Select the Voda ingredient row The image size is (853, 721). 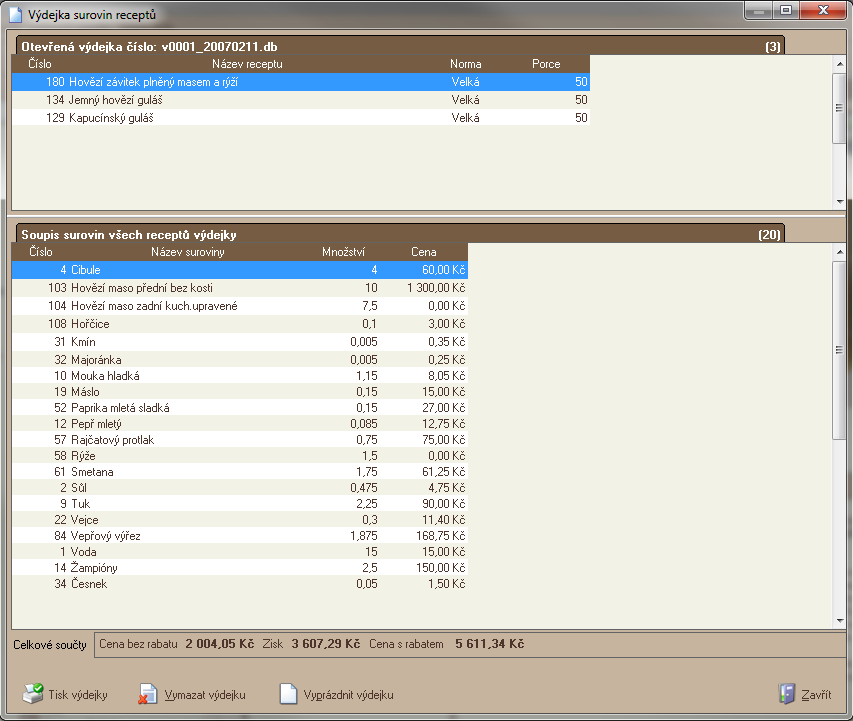pyautogui.click(x=239, y=552)
